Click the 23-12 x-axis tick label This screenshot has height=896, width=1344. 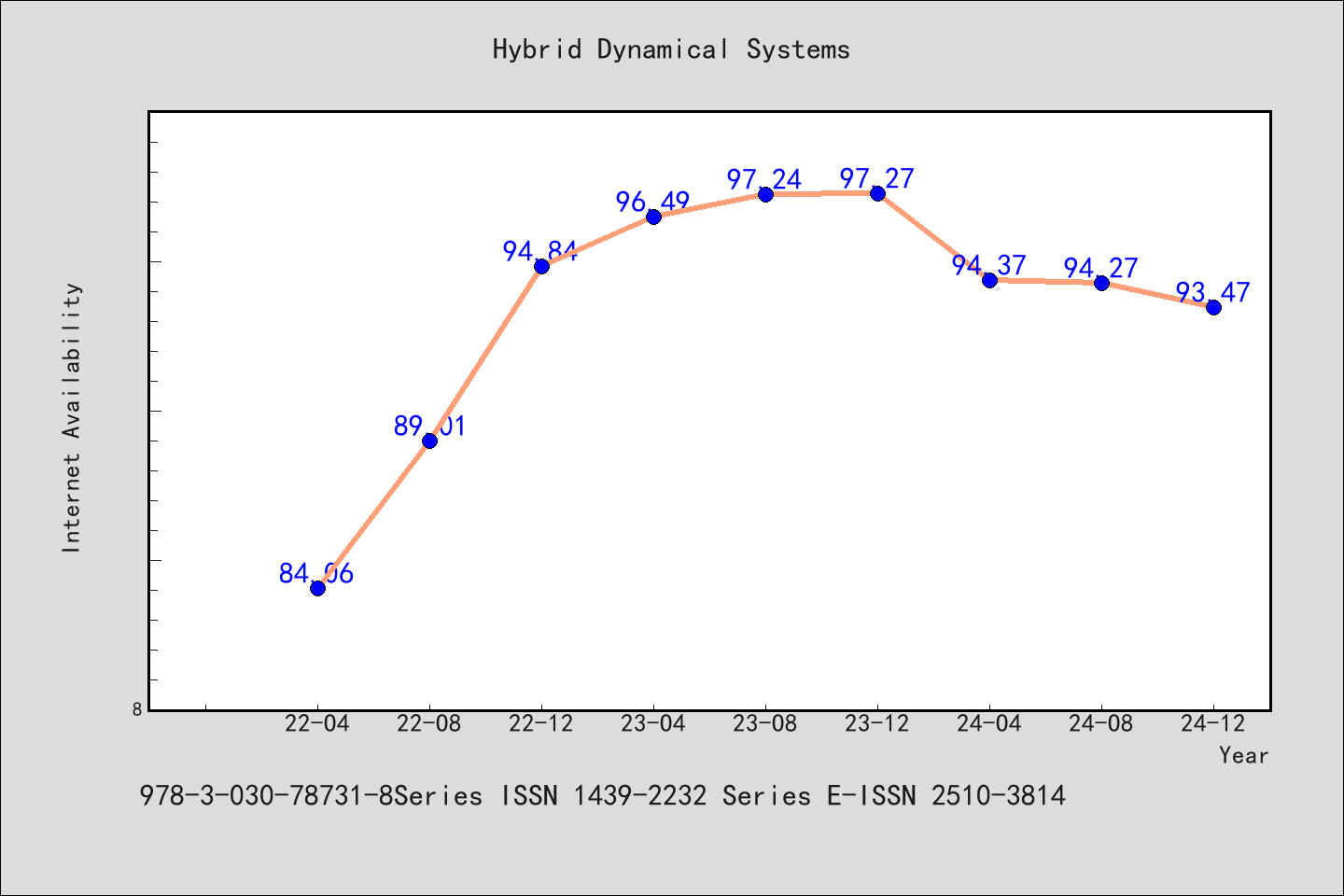pos(877,723)
